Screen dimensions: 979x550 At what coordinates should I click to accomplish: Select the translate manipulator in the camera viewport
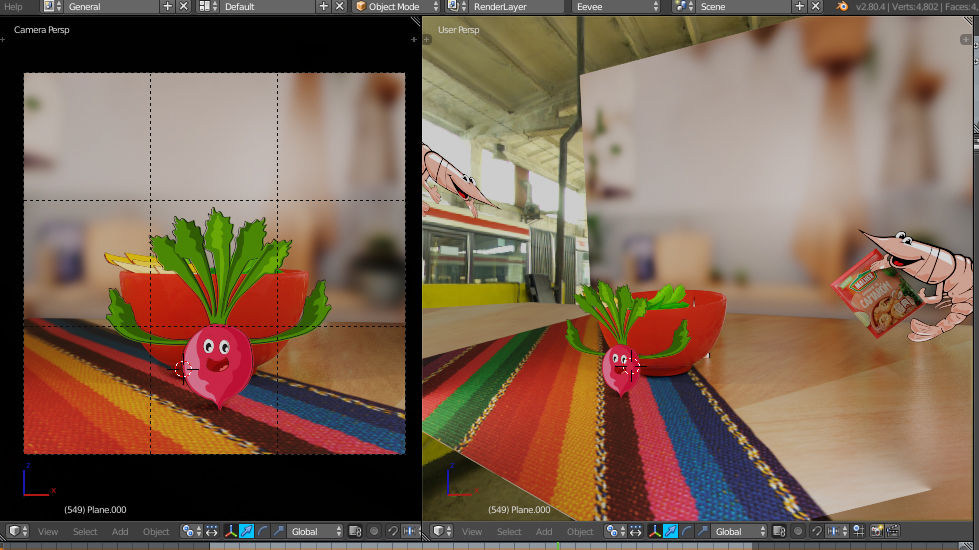click(247, 531)
